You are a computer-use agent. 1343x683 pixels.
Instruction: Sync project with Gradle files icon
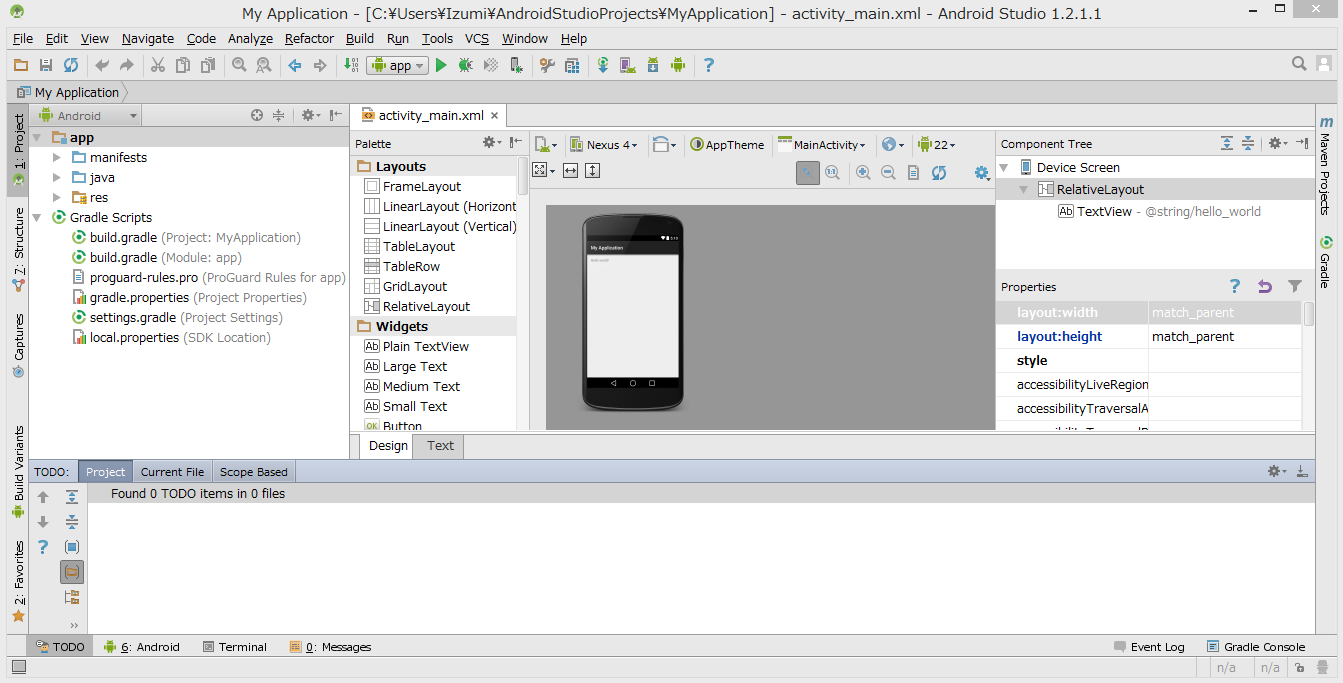pyautogui.click(x=603, y=65)
